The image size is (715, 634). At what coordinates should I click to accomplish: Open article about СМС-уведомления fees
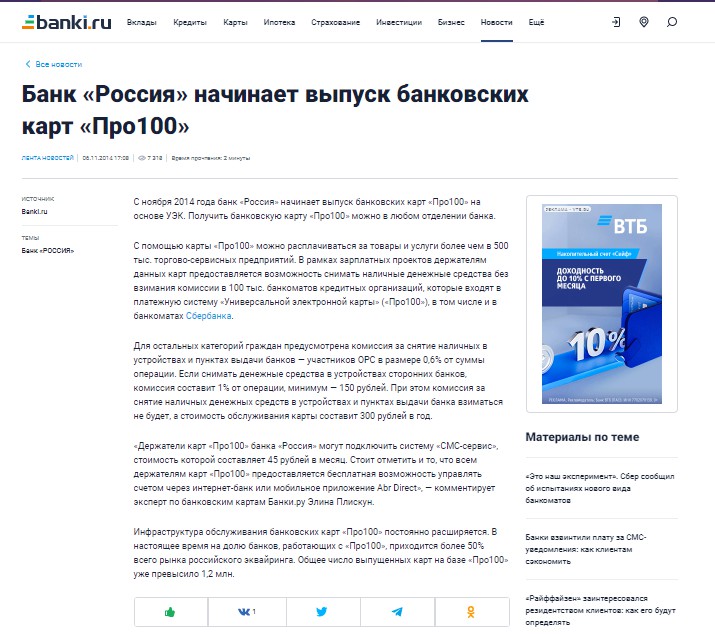(585, 549)
